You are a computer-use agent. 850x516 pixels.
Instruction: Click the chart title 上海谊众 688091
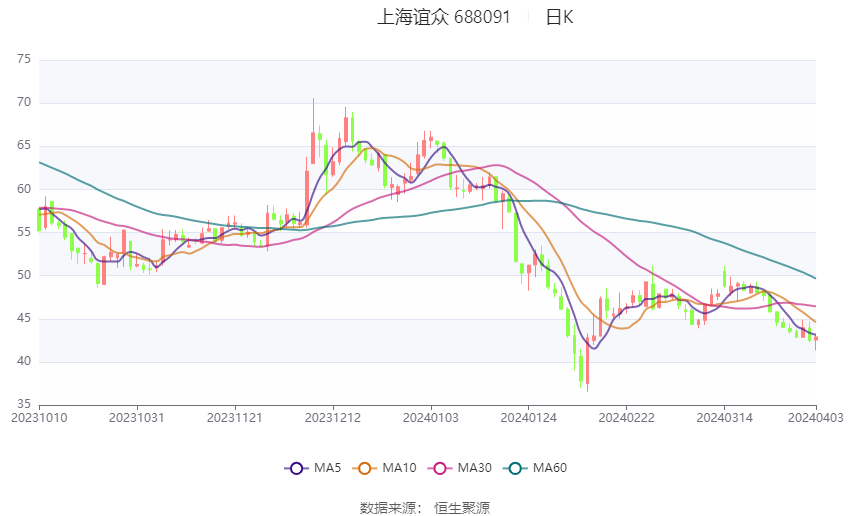pos(443,17)
